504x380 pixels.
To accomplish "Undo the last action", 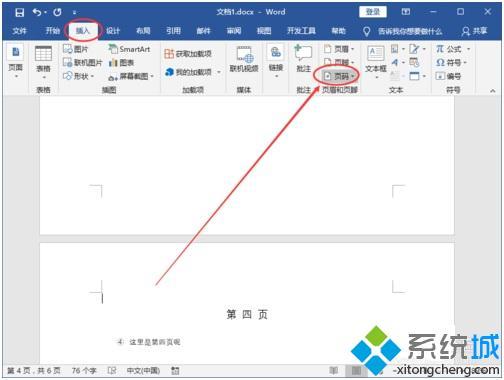I will point(37,13).
